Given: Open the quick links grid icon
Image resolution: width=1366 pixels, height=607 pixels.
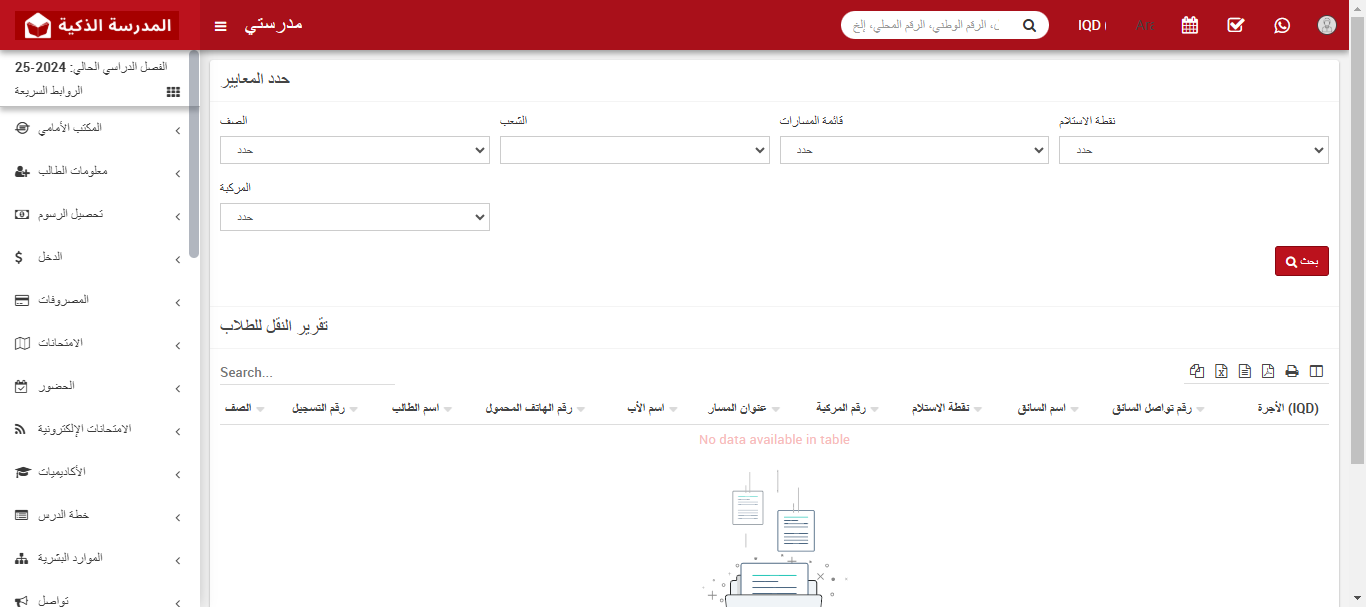Looking at the screenshot, I should (172, 91).
